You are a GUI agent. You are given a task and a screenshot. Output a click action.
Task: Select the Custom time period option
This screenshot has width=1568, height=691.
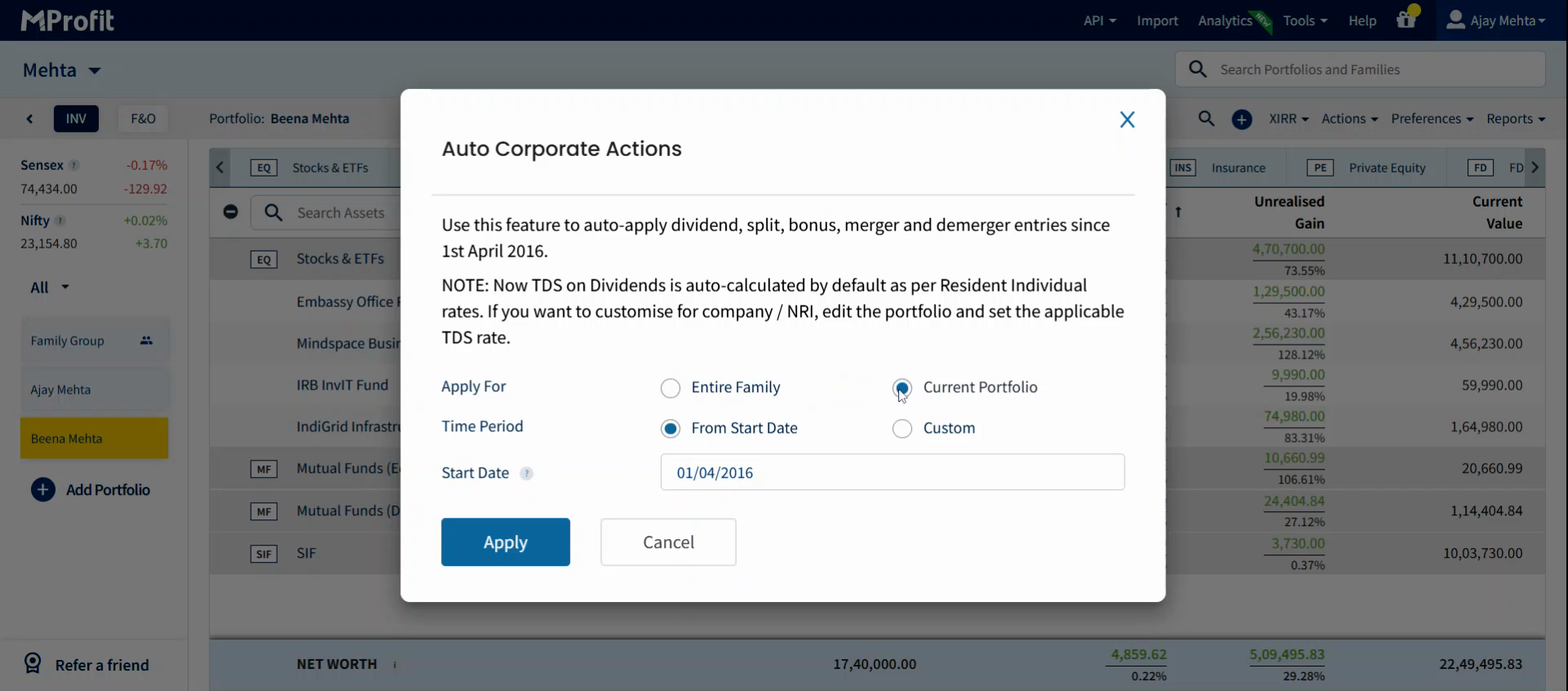902,429
